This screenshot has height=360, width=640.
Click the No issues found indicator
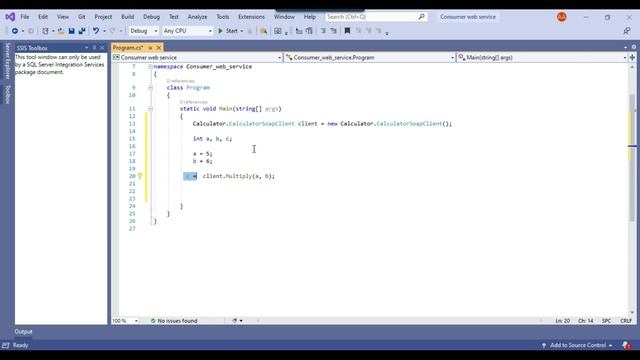pos(174,321)
